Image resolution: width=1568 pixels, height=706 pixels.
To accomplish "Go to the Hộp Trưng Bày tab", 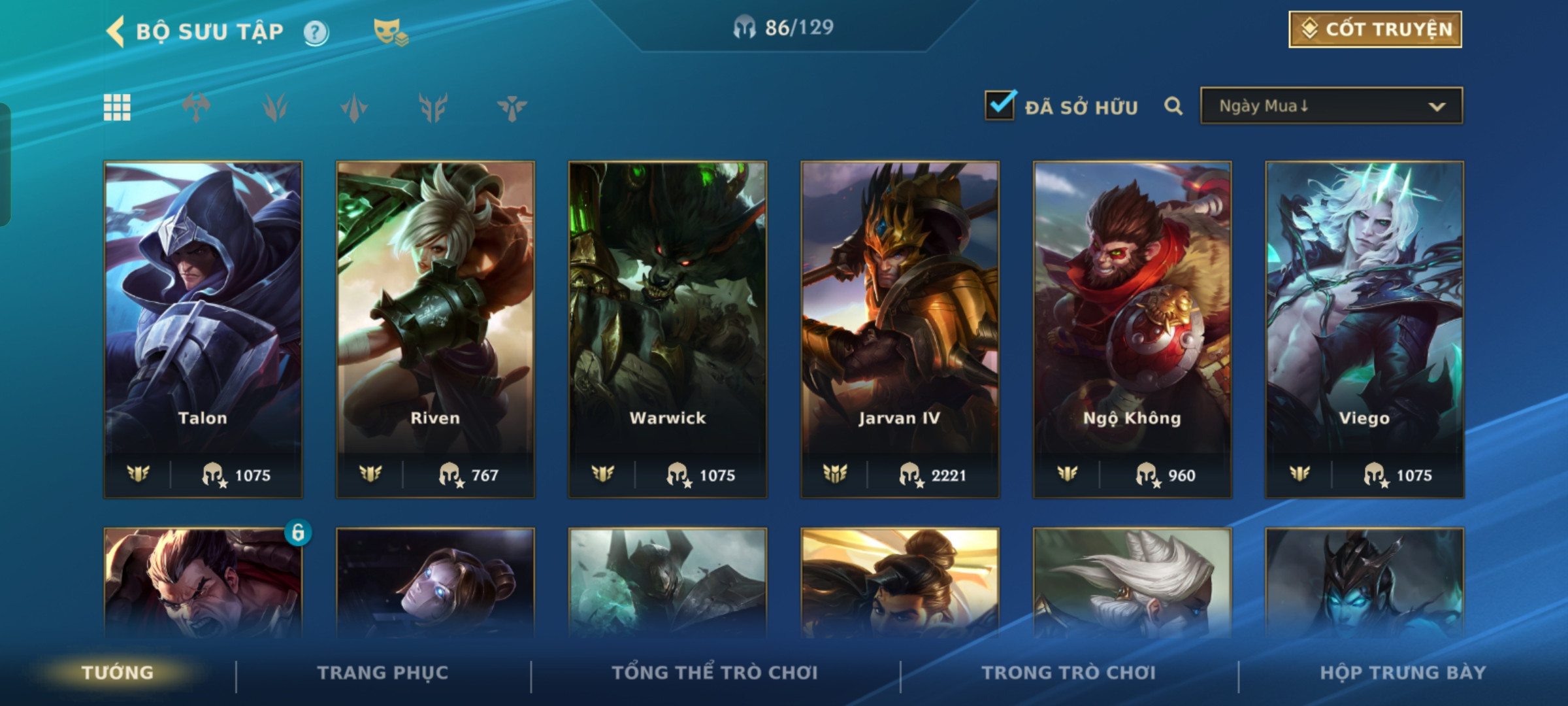I will point(1403,673).
